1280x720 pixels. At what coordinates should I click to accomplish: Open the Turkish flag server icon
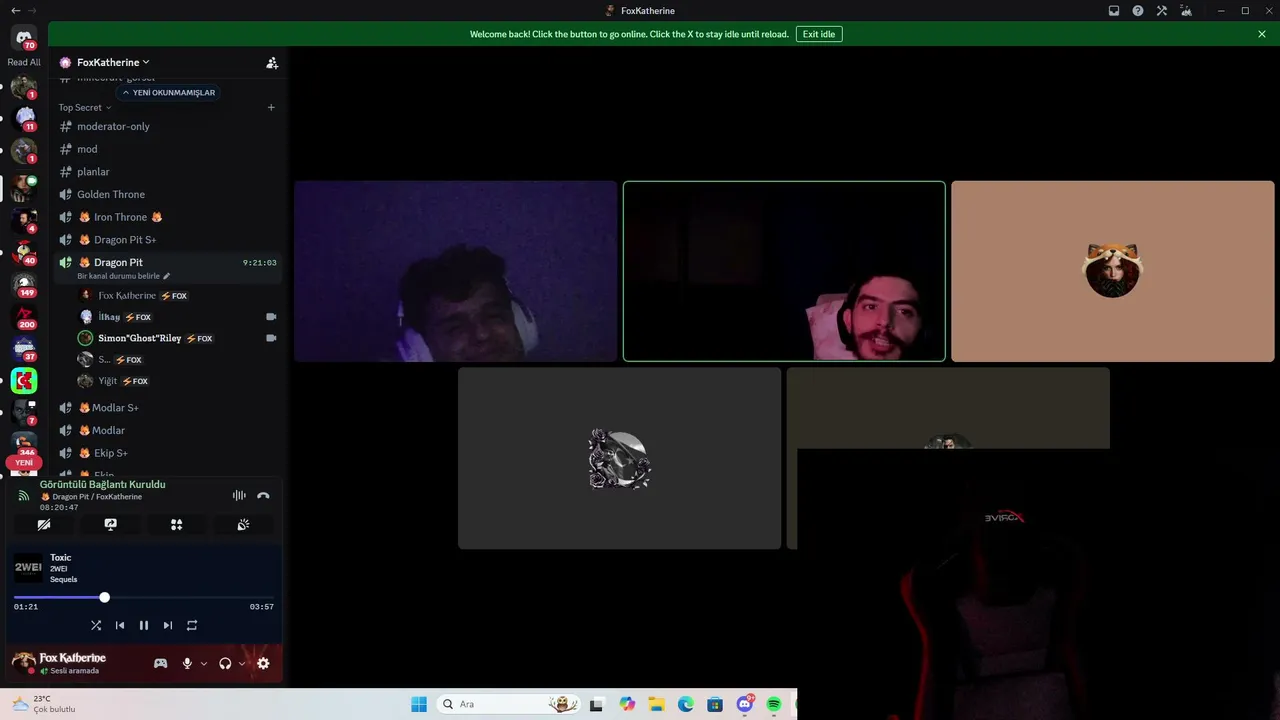pos(24,381)
